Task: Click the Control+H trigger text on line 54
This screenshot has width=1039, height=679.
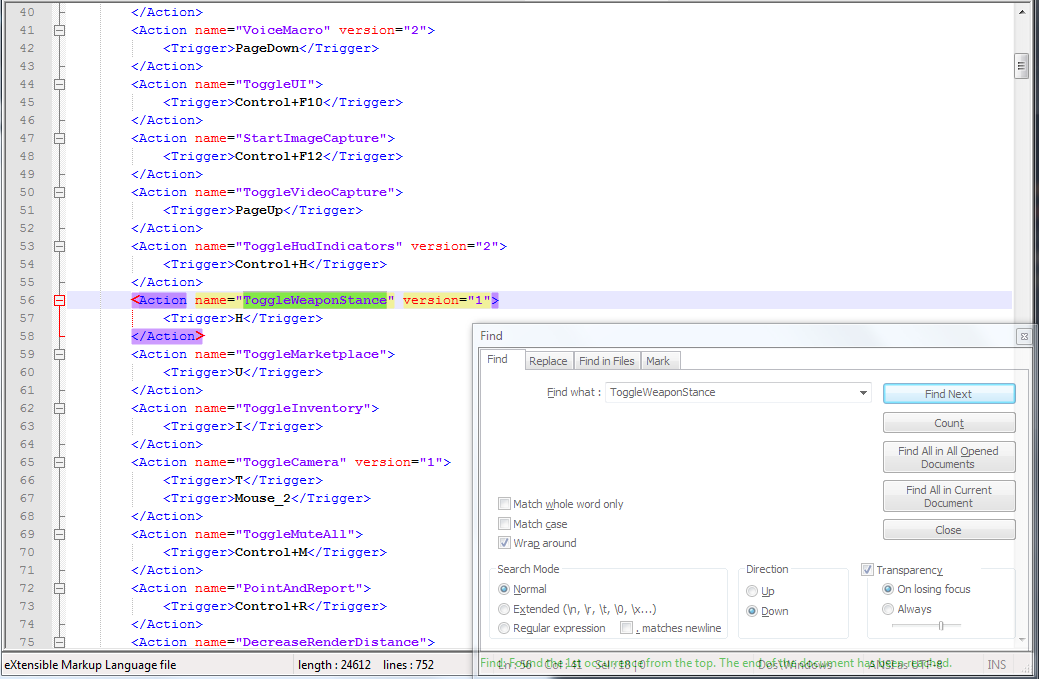Action: 271,264
